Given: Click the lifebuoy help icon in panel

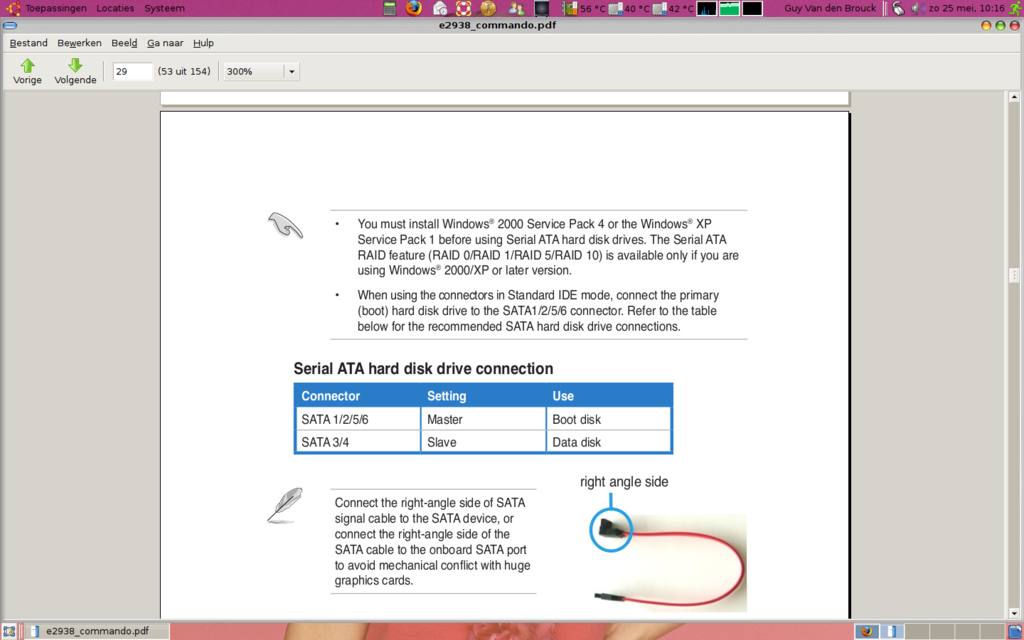Looking at the screenshot, I should pyautogui.click(x=463, y=8).
